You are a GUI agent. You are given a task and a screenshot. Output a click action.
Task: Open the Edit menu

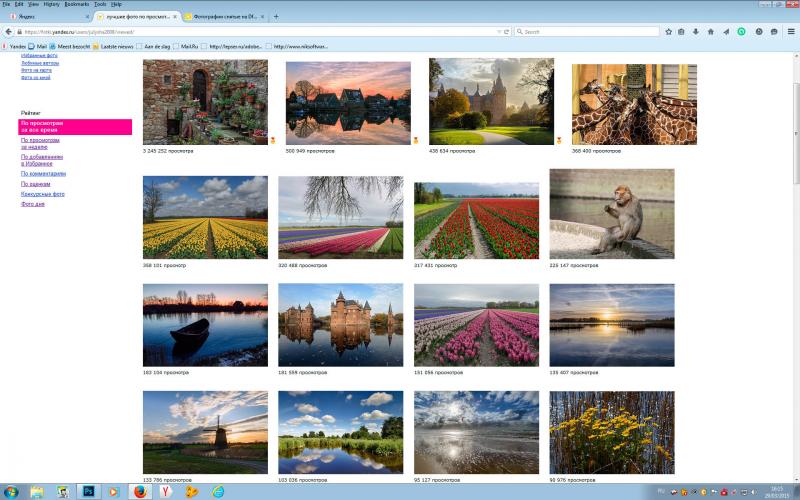pyautogui.click(x=19, y=4)
